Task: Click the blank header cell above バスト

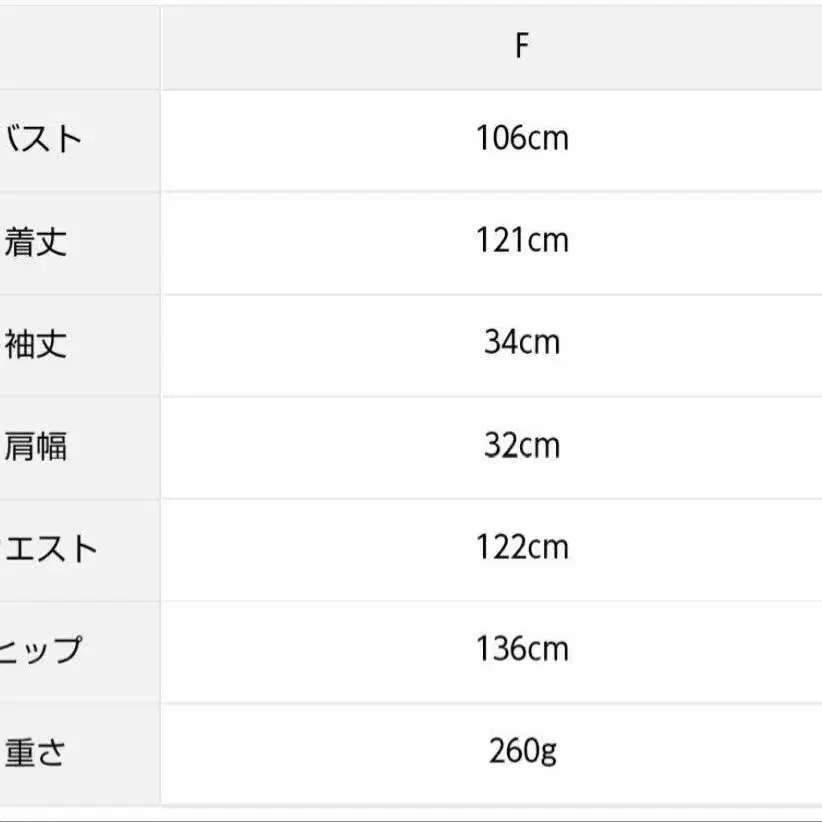Action: tap(78, 48)
